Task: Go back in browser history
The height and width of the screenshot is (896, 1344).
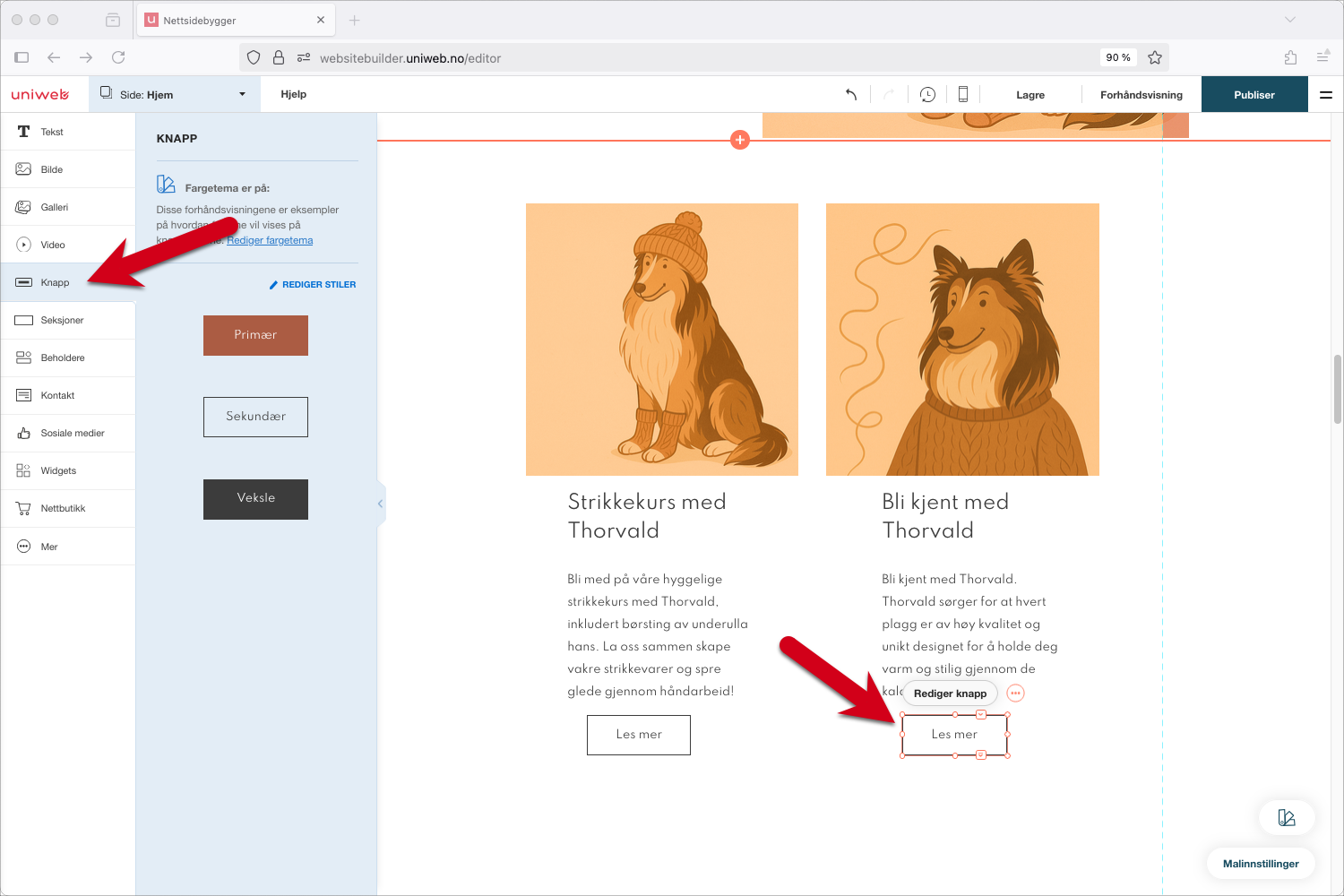Action: (x=54, y=57)
